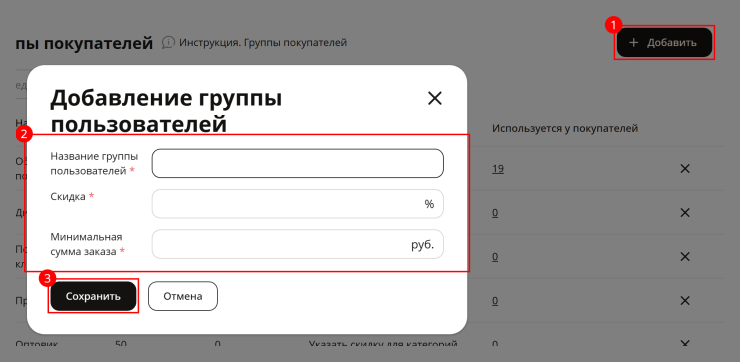Click the Указать скидку для категорий link
Image resolution: width=740 pixels, height=362 pixels.
(x=383, y=344)
